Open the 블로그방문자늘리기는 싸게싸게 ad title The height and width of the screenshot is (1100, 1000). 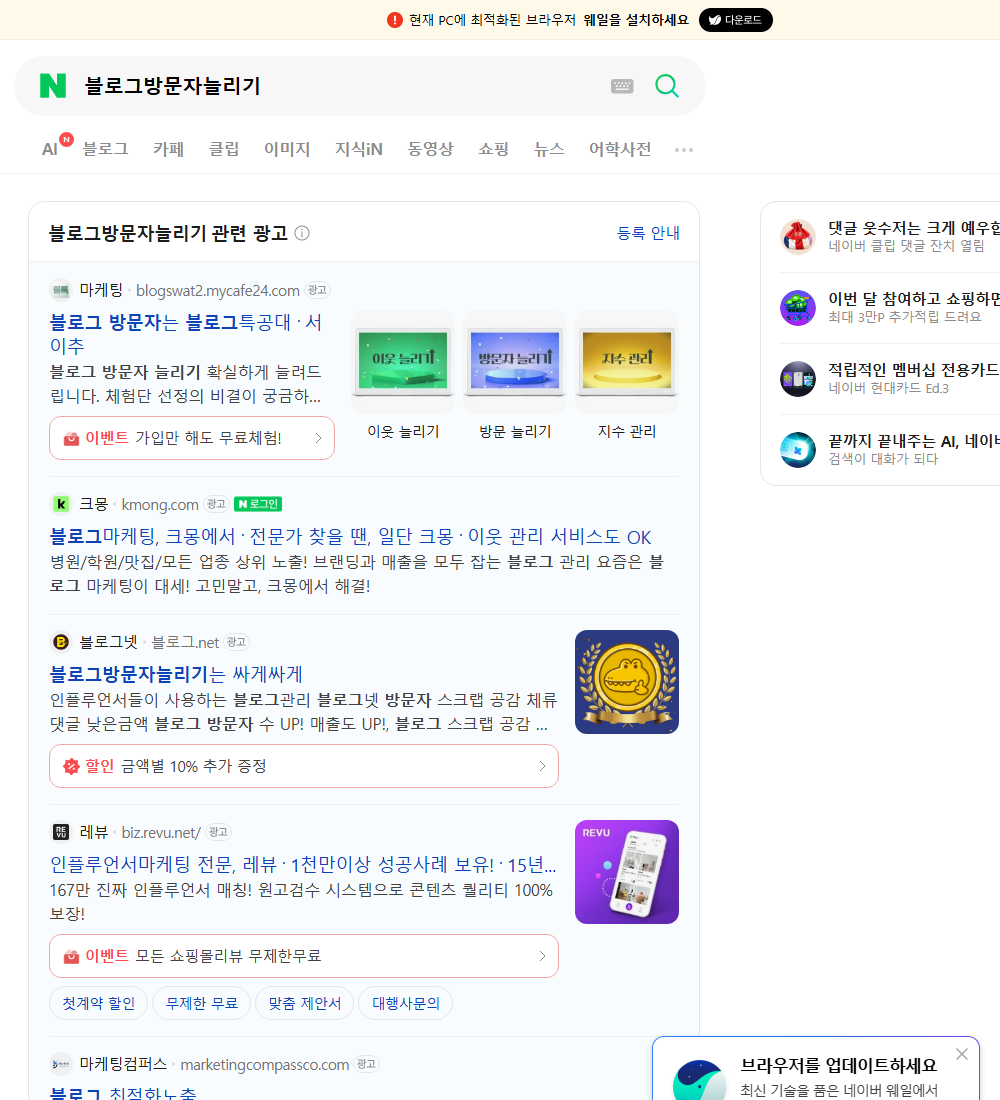coord(176,674)
